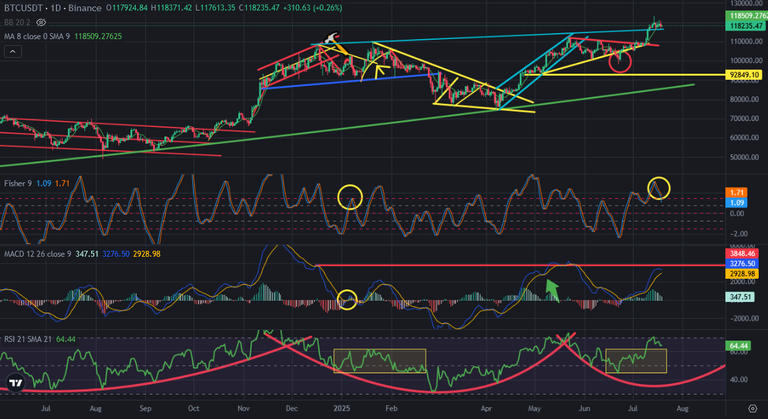The height and width of the screenshot is (419, 768).
Task: Click the -2000.00 MACD scale label
Action: pos(744,318)
